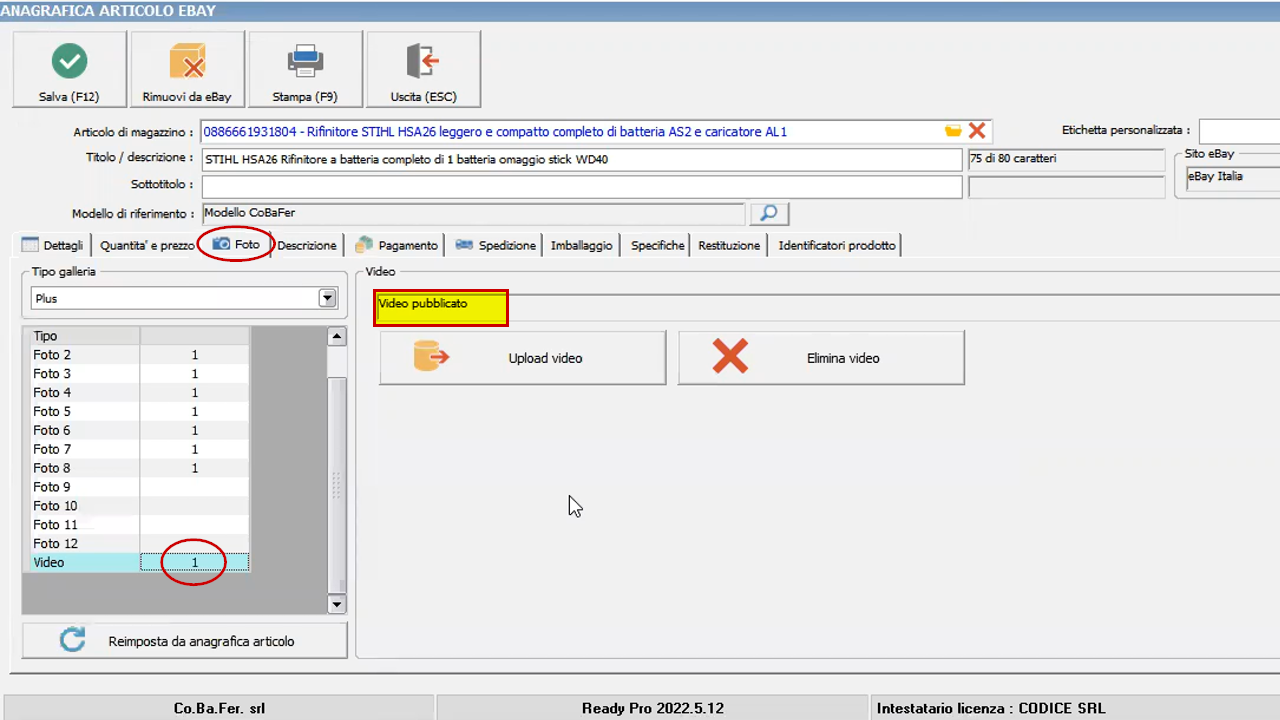Click the Elimina video button
Screen dimensions: 1280x720
(x=821, y=358)
